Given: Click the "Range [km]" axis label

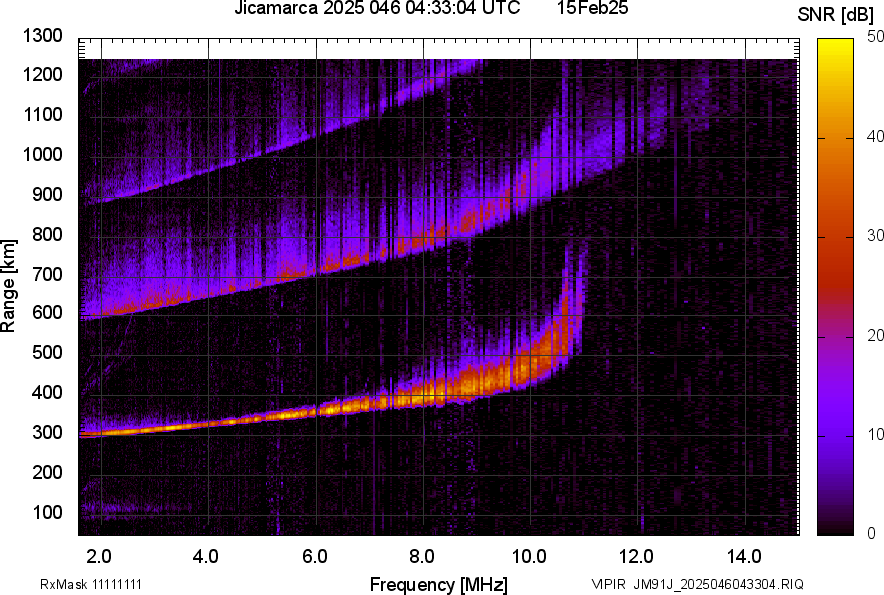Looking at the screenshot, I should click(x=8, y=286).
